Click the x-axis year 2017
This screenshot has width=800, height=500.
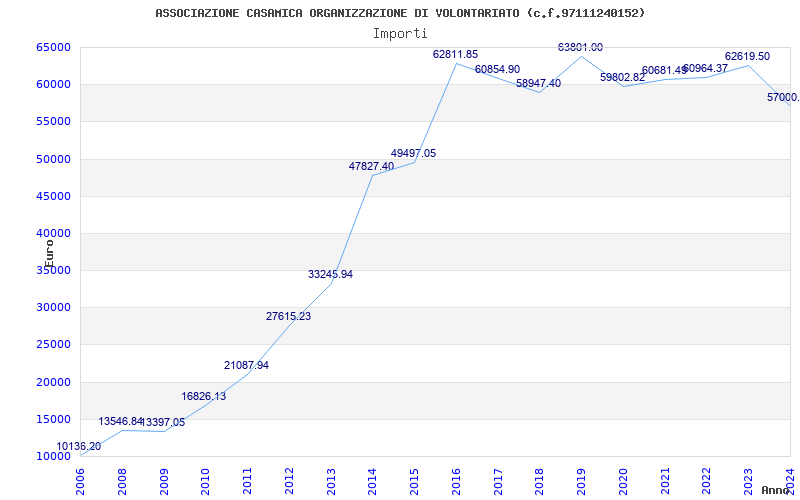[498, 481]
